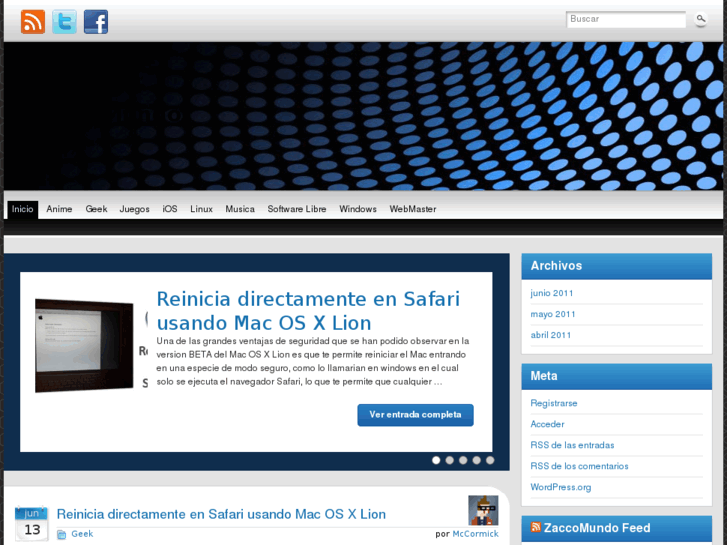Focus the Buscar search field
Image resolution: width=727 pixels, height=545 pixels.
coord(625,19)
